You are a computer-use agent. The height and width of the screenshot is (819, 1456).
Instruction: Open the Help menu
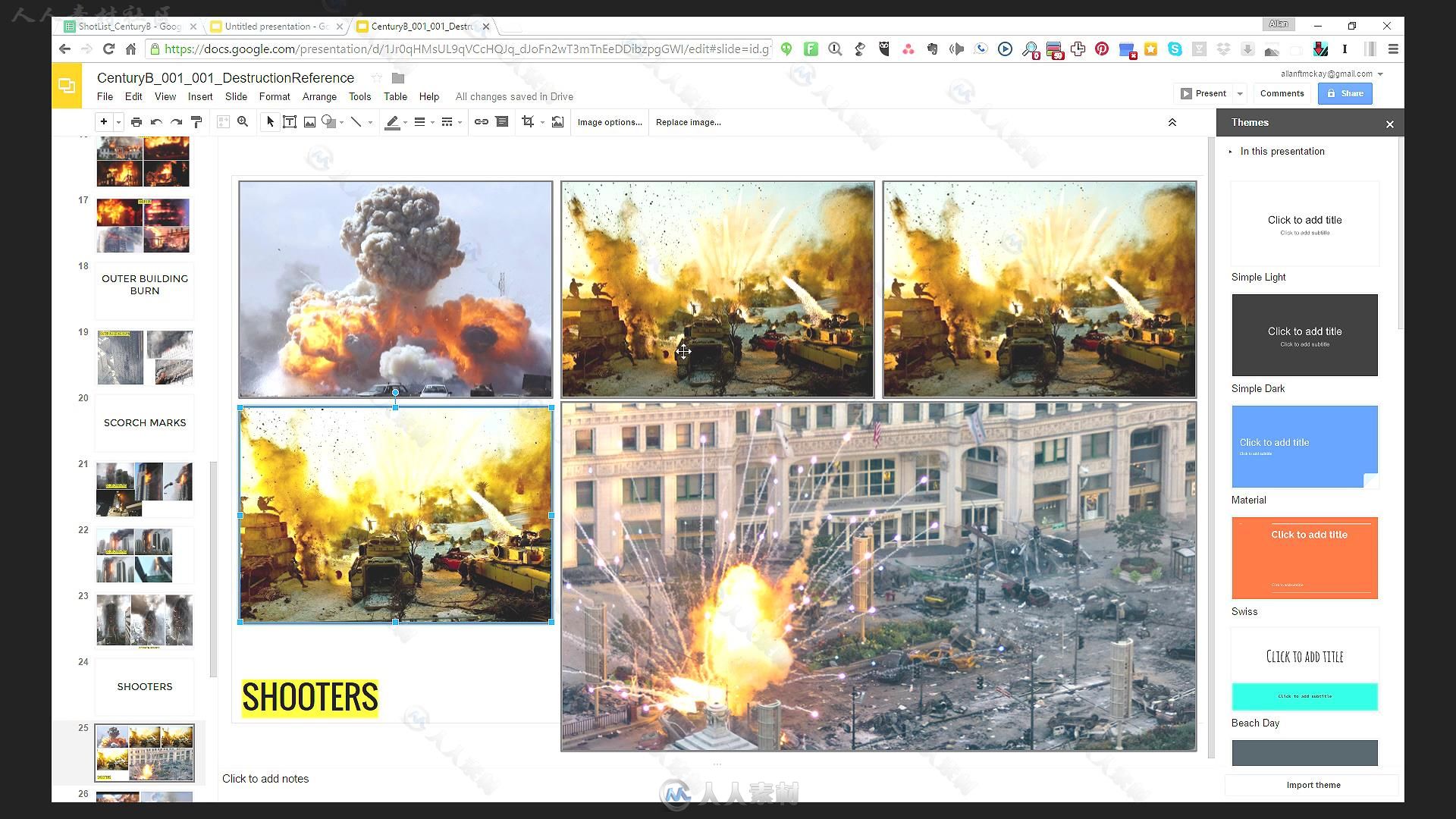pyautogui.click(x=429, y=97)
